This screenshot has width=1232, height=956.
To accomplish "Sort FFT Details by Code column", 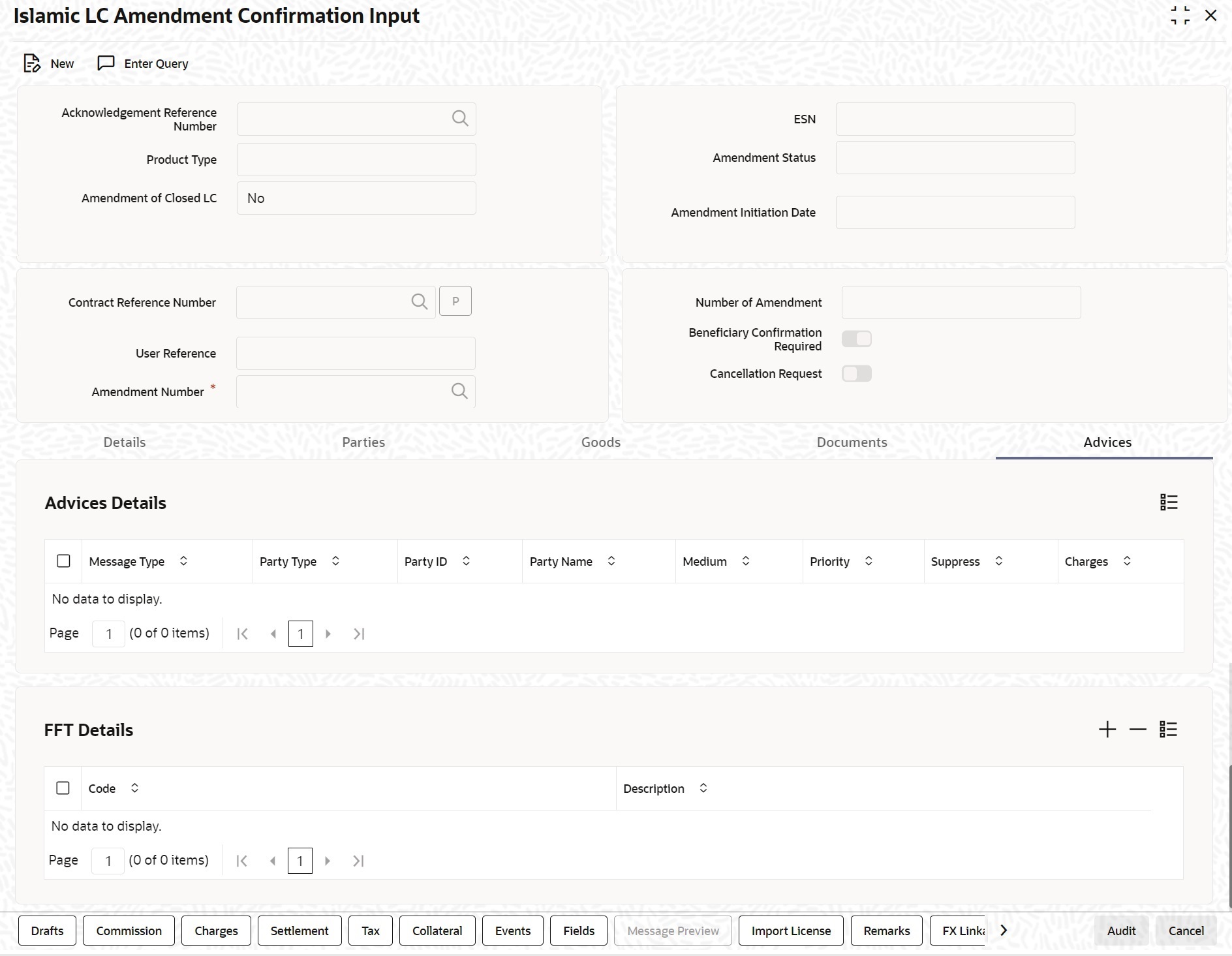I will 134,788.
